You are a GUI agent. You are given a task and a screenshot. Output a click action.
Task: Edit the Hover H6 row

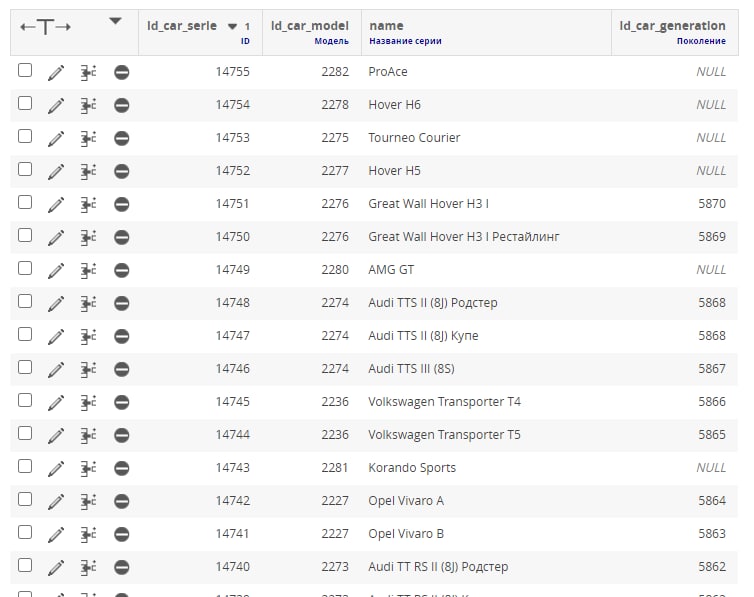[x=56, y=106]
